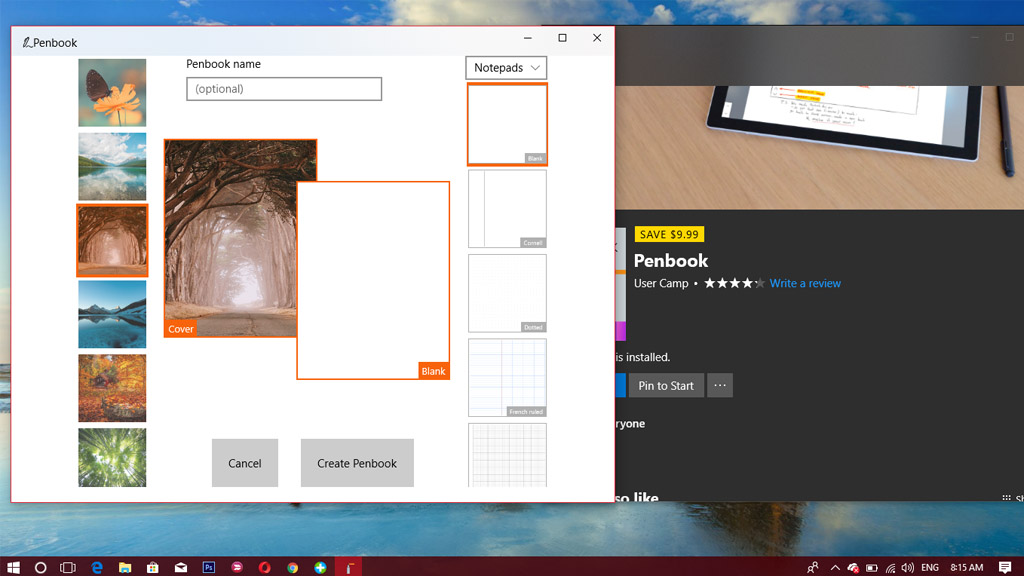Choose the Dotted paper template
1024x576 pixels.
[x=507, y=293]
